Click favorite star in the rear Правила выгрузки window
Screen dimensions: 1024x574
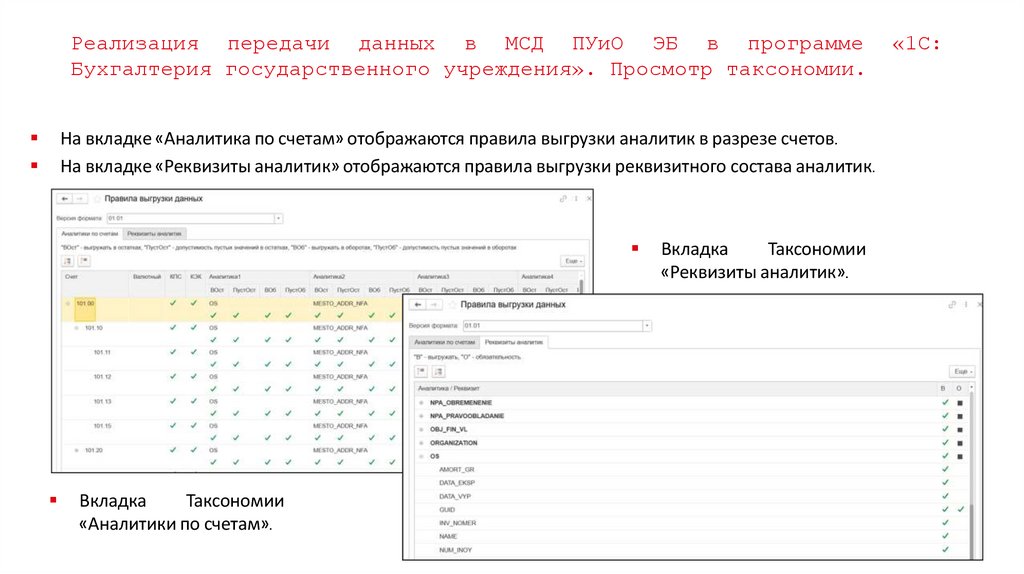point(97,199)
